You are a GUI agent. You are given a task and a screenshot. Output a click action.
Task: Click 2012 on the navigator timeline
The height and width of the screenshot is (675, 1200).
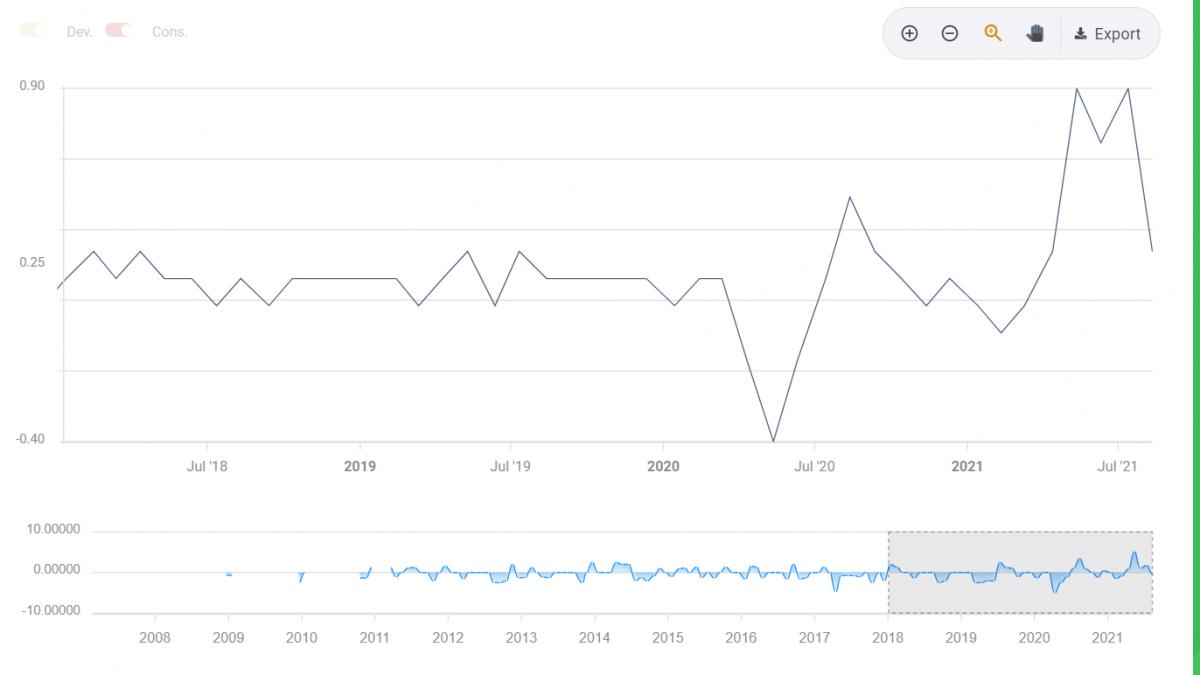pyautogui.click(x=448, y=638)
